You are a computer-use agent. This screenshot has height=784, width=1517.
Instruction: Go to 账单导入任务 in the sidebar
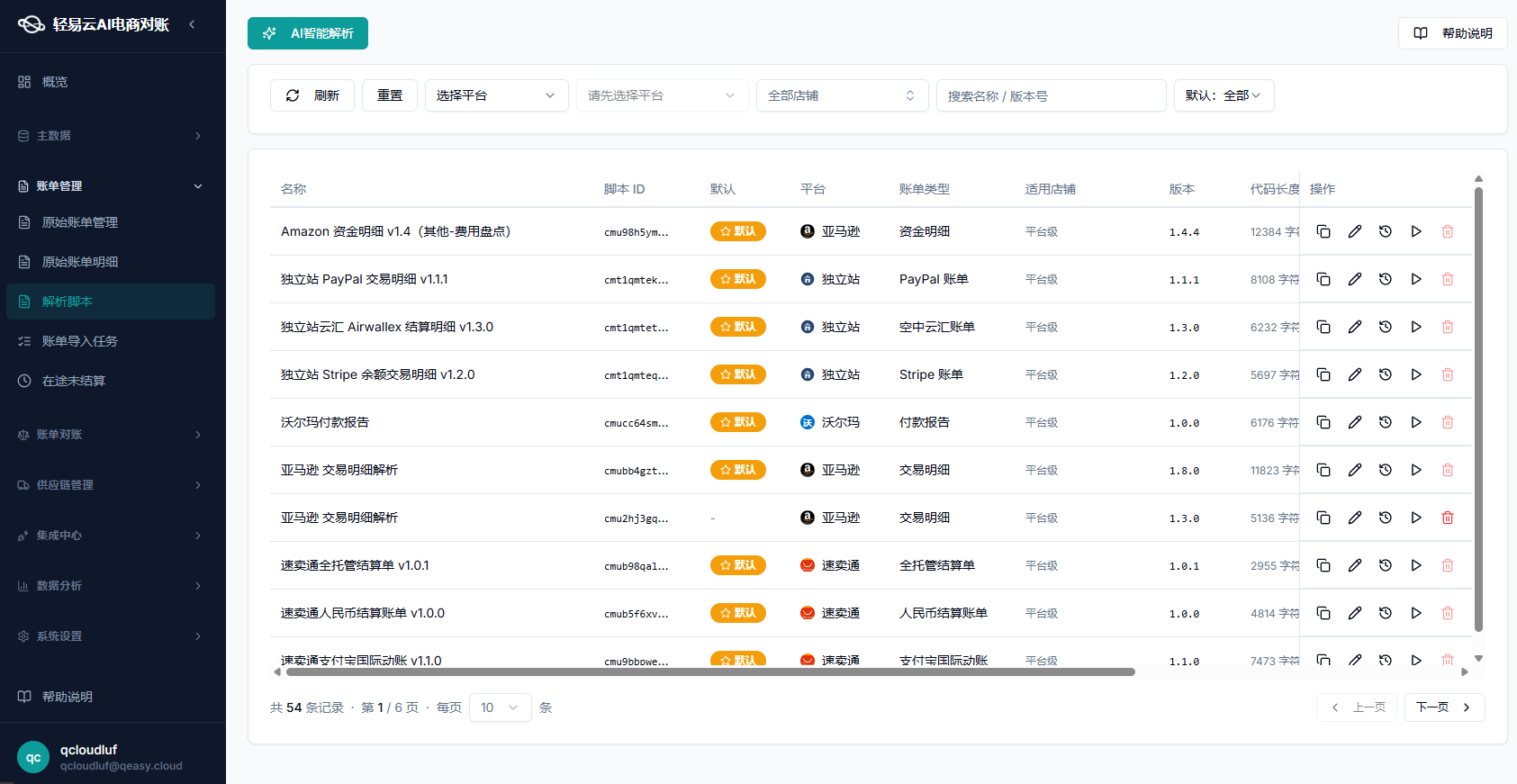click(111, 341)
